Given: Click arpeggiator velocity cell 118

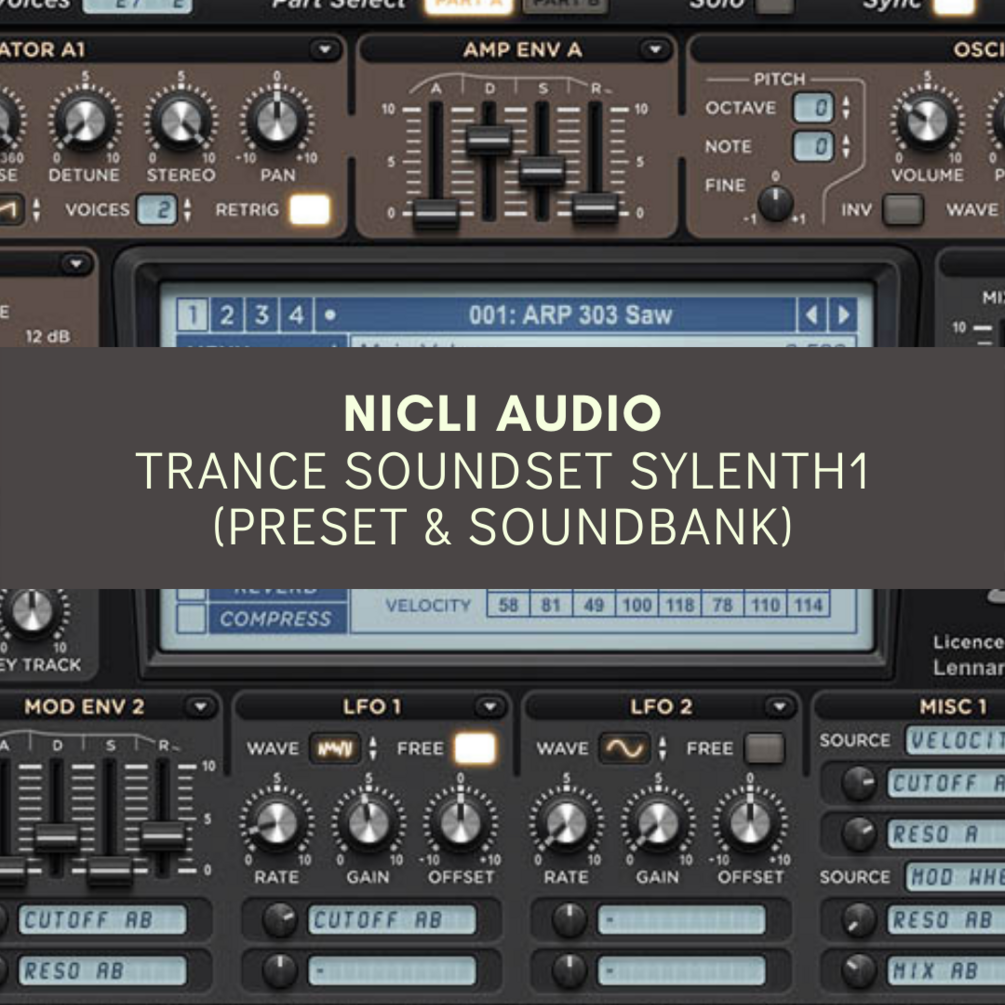Looking at the screenshot, I should click(680, 604).
